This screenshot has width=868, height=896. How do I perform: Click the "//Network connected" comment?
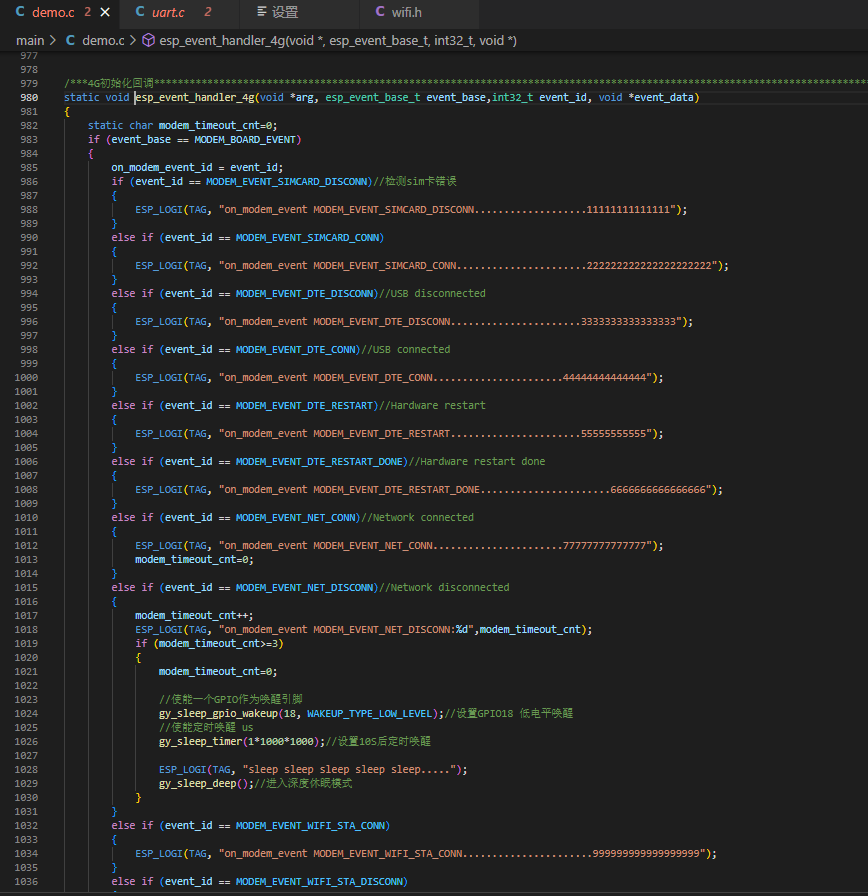[417, 518]
